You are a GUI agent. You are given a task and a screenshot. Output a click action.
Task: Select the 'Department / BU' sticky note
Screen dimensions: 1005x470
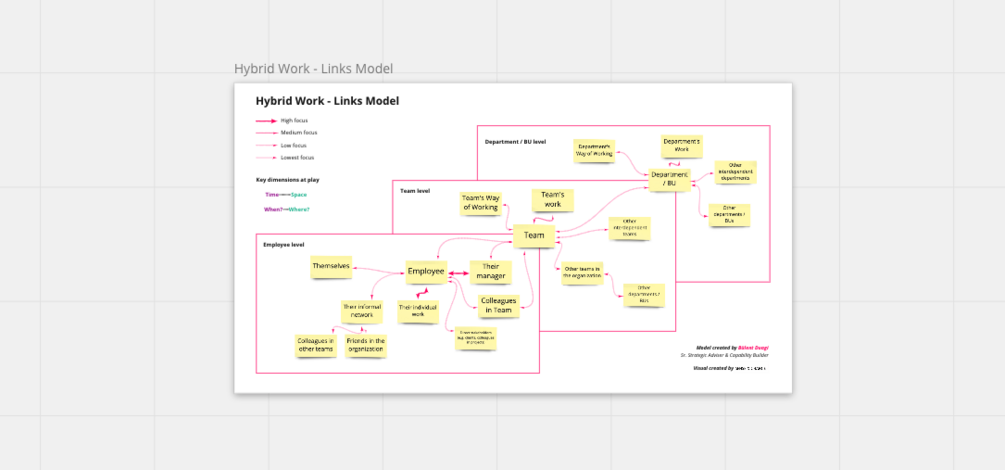tap(670, 180)
